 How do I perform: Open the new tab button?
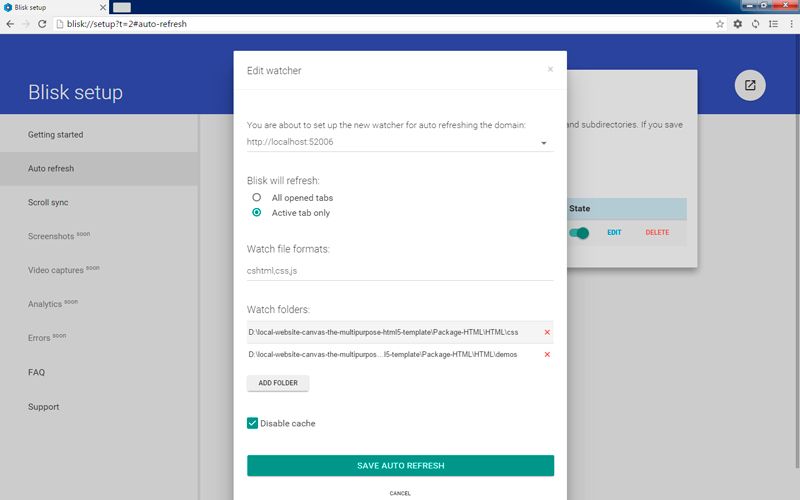click(x=122, y=7)
